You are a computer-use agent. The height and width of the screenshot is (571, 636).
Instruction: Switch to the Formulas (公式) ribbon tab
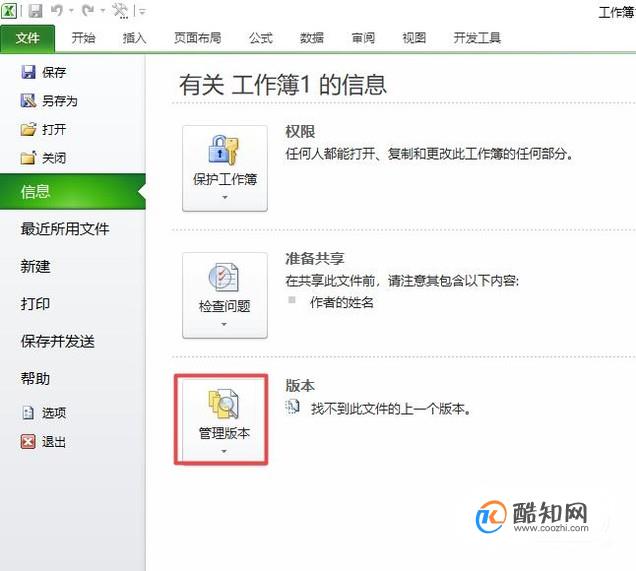point(260,38)
